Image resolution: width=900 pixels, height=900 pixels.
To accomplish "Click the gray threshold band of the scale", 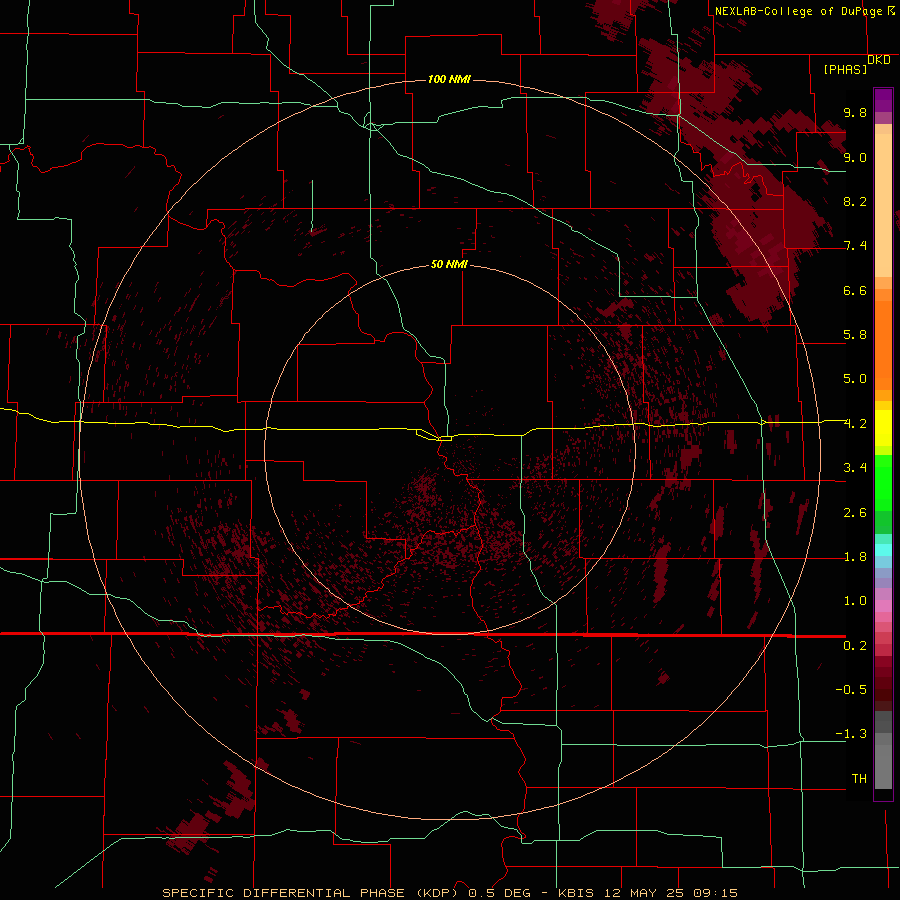I will click(x=883, y=751).
